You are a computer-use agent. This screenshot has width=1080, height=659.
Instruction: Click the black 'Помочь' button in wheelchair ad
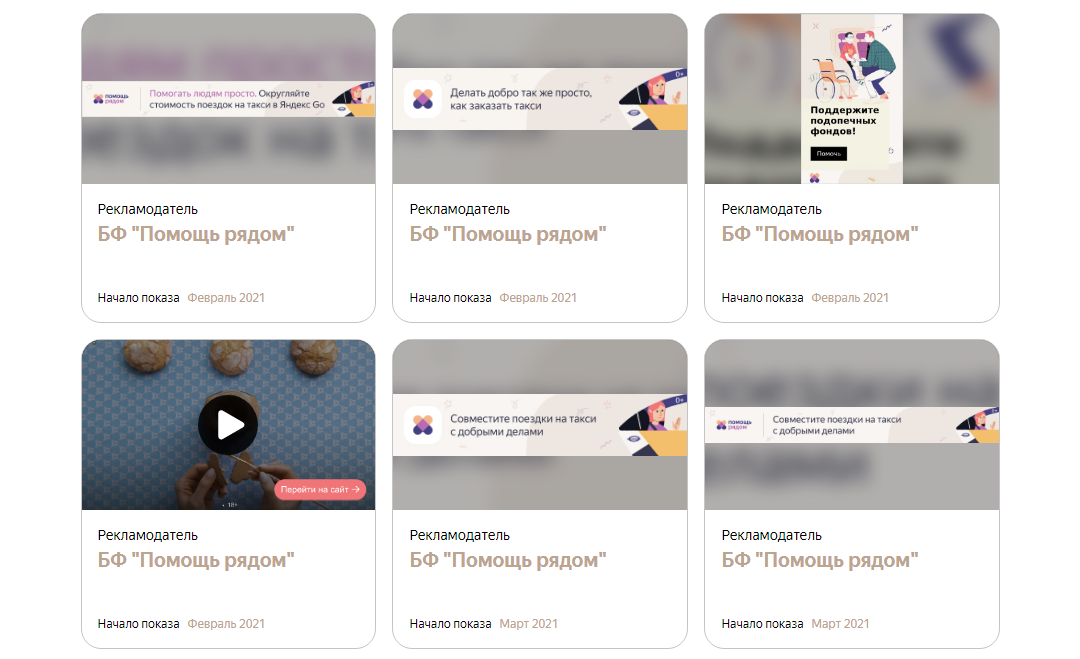[x=829, y=154]
